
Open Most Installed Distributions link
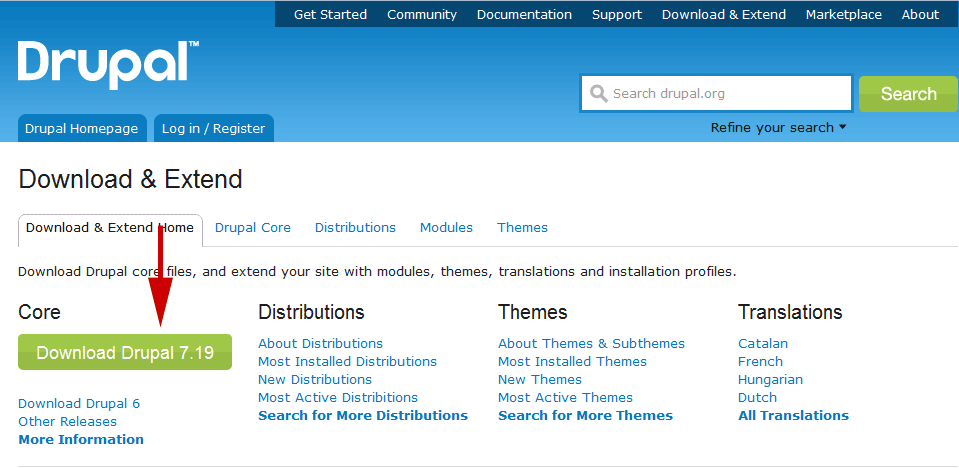(347, 362)
